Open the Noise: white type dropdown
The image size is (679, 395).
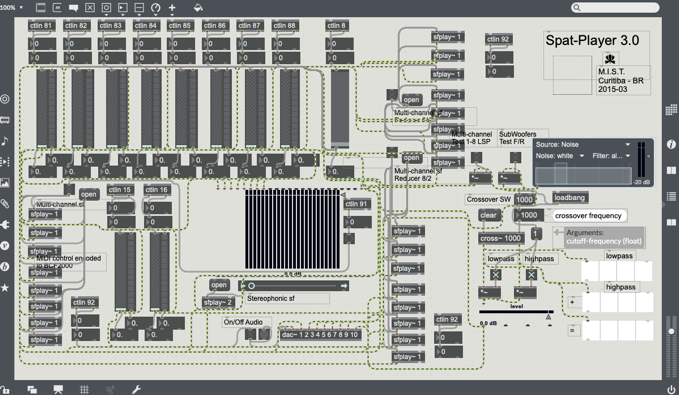pos(559,156)
